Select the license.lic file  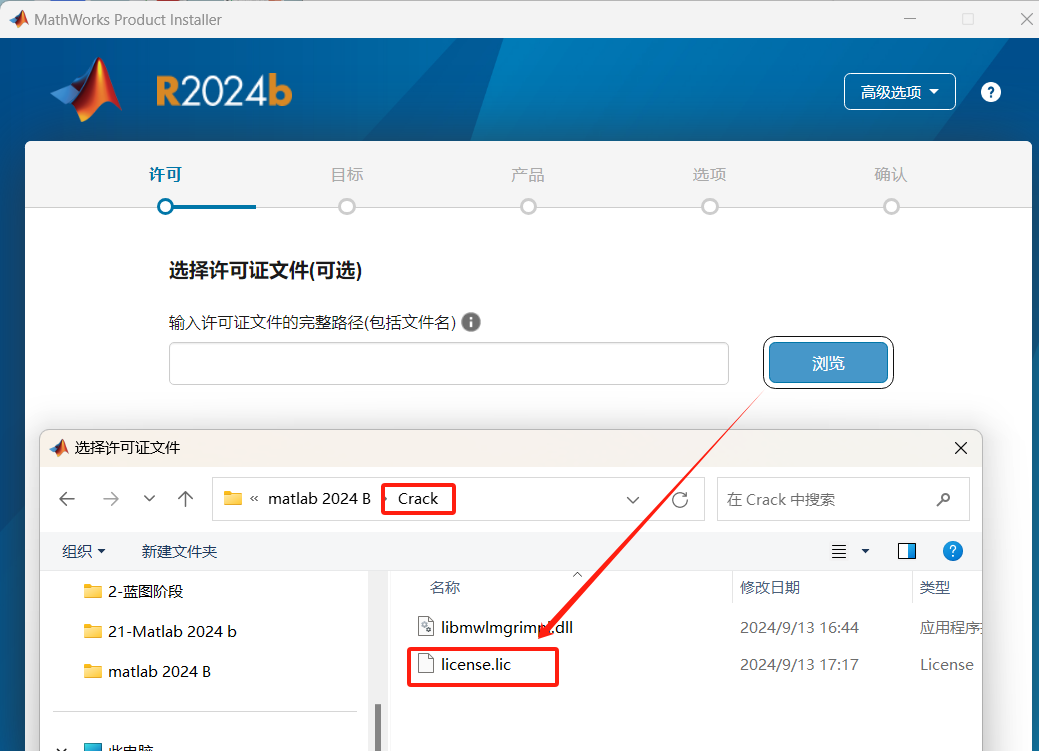[464, 664]
